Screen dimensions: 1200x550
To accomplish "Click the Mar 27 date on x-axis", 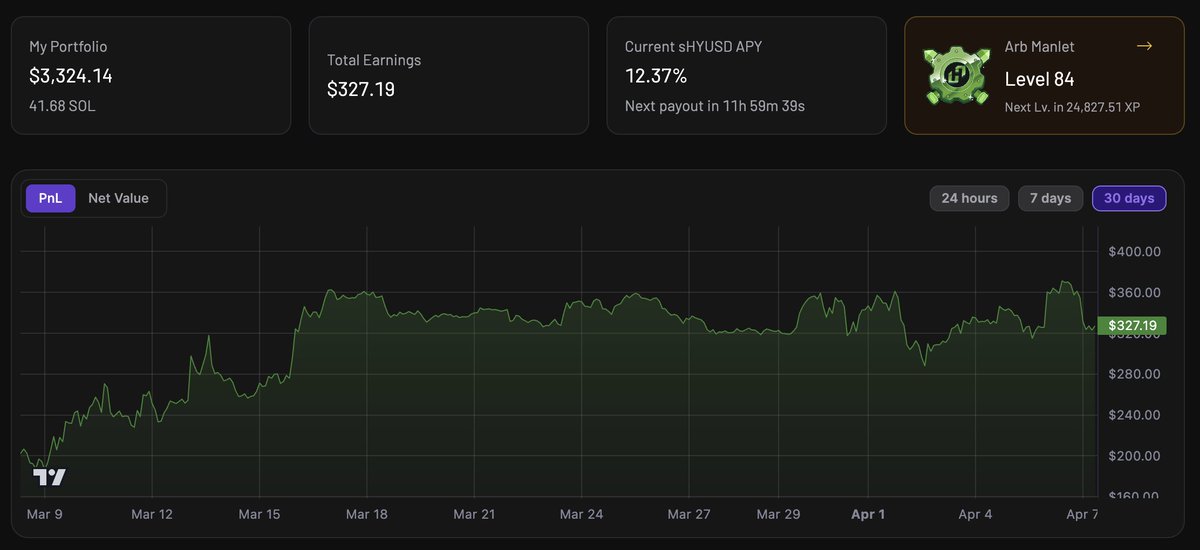I will 689,515.
